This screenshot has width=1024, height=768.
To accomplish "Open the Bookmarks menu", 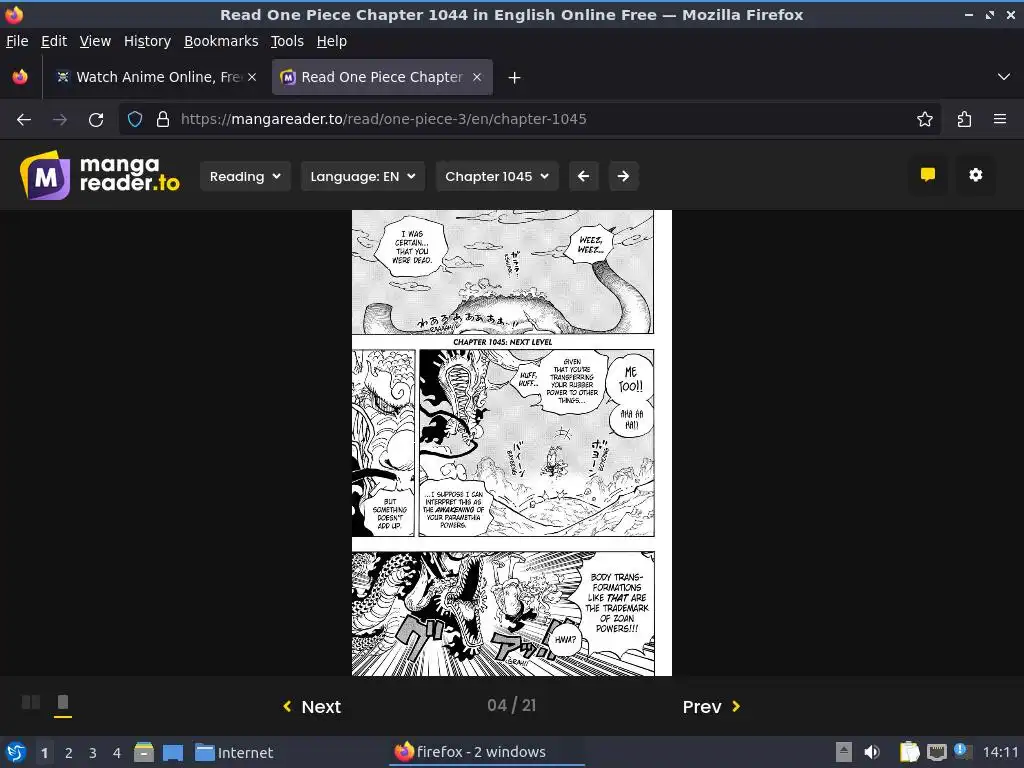I will click(221, 41).
